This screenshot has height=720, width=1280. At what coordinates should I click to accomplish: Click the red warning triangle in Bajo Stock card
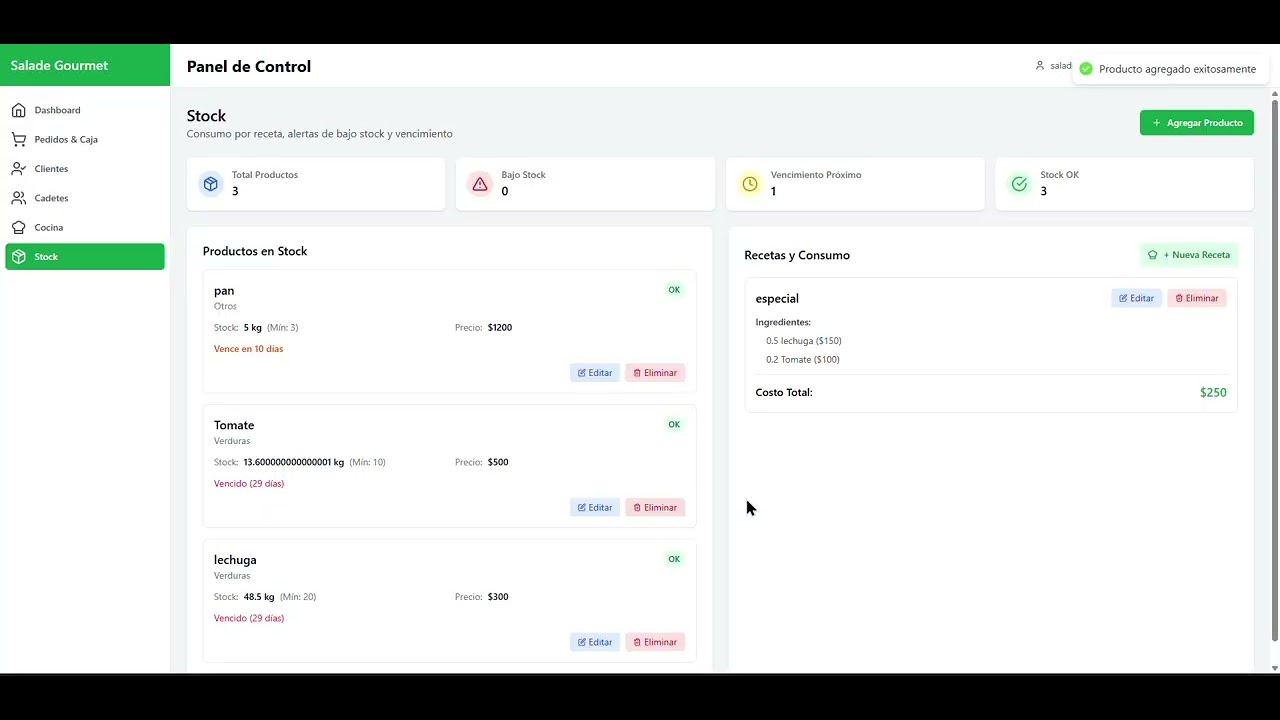coord(480,184)
